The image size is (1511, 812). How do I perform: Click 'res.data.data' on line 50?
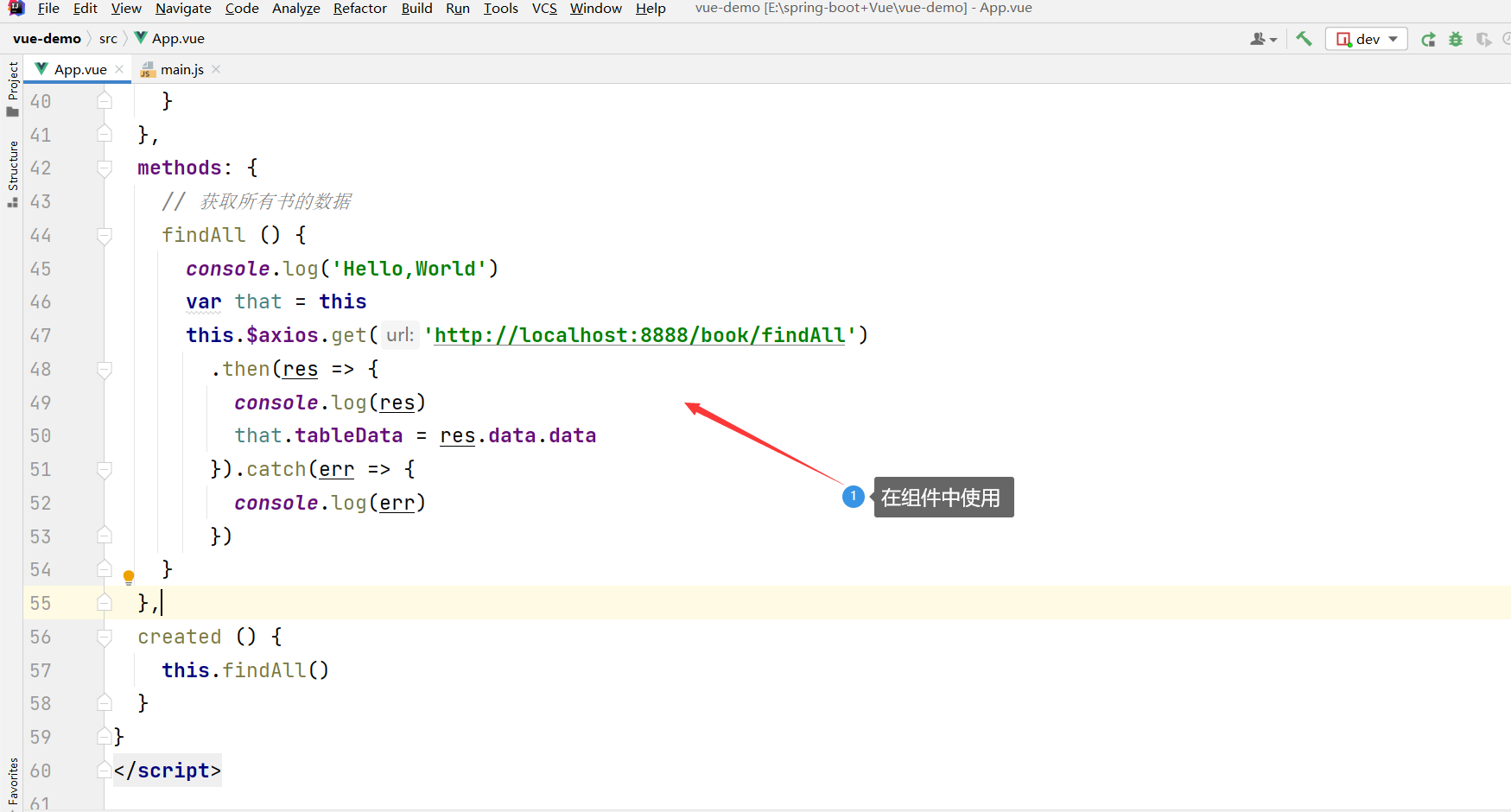[x=518, y=435]
